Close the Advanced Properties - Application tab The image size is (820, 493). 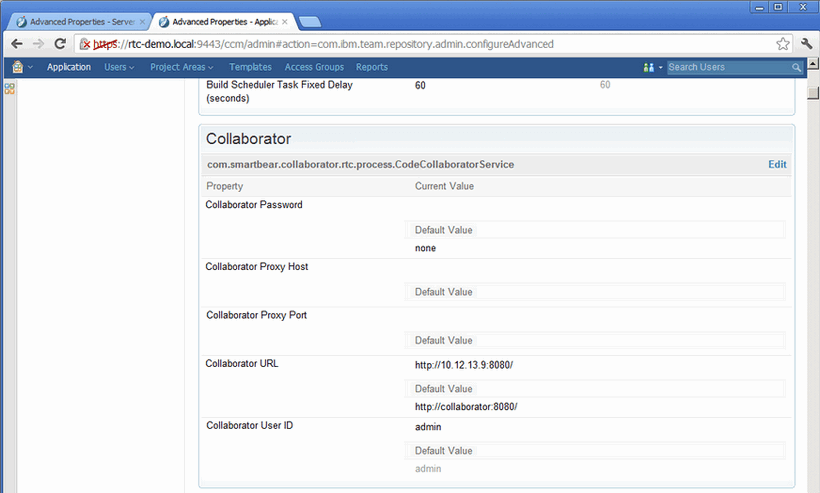(x=284, y=22)
